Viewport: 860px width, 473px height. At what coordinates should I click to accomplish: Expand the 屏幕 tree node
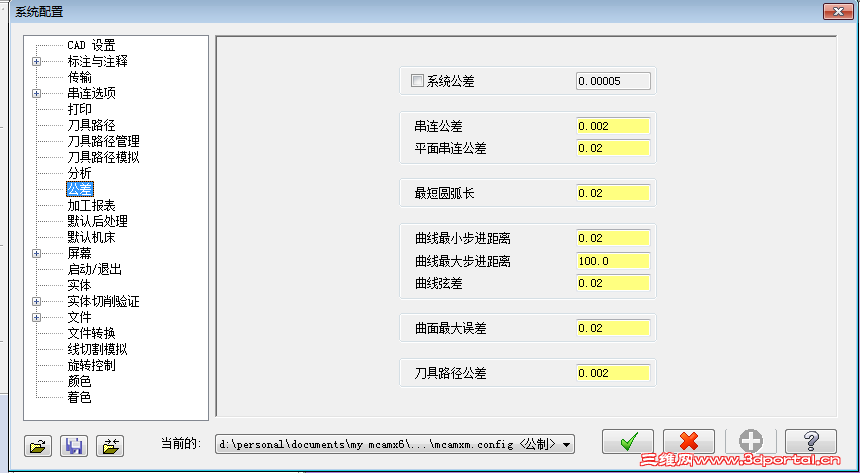pyautogui.click(x=36, y=254)
